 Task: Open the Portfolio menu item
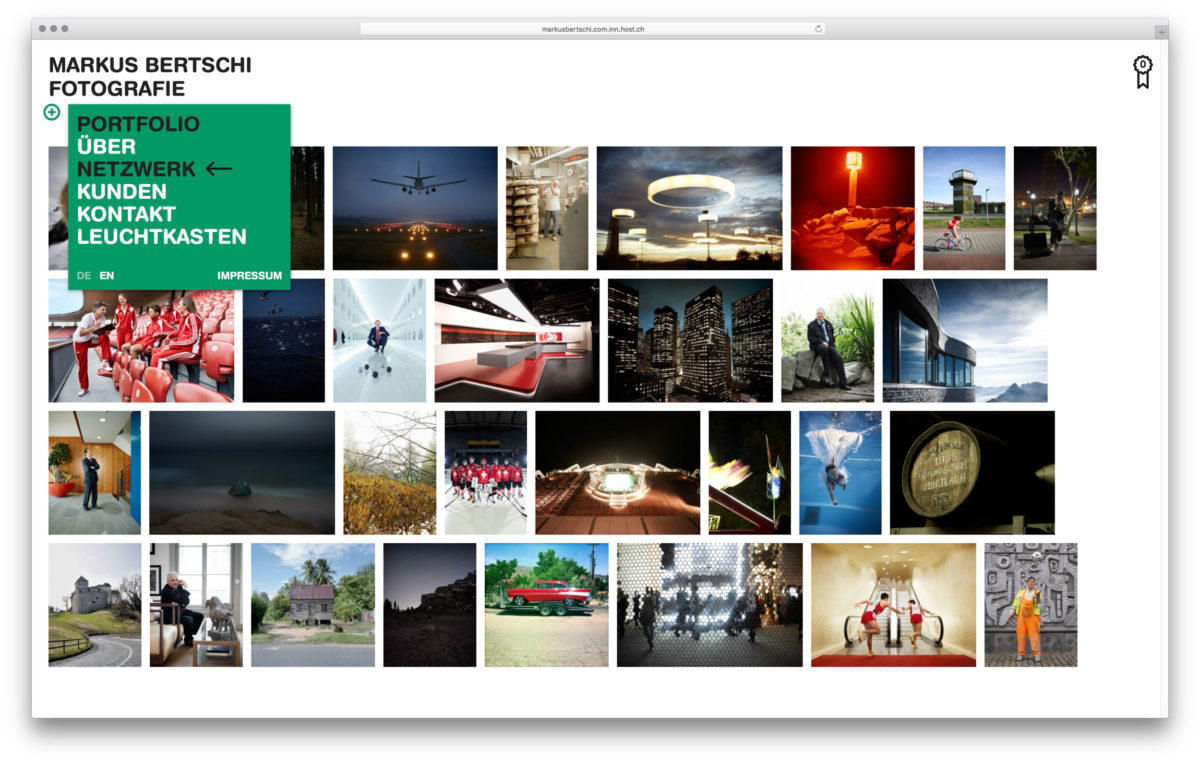(x=138, y=124)
